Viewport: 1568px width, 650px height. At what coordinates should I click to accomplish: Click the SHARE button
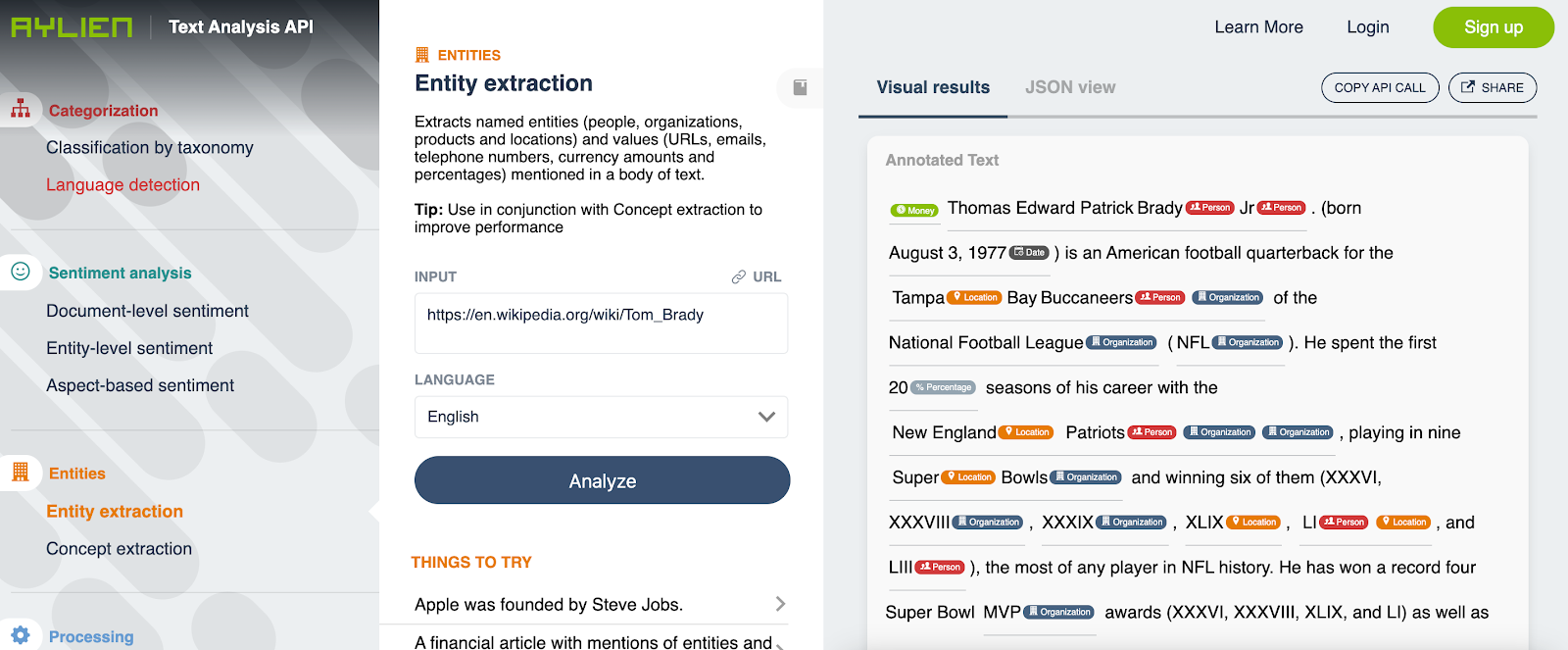[1492, 87]
